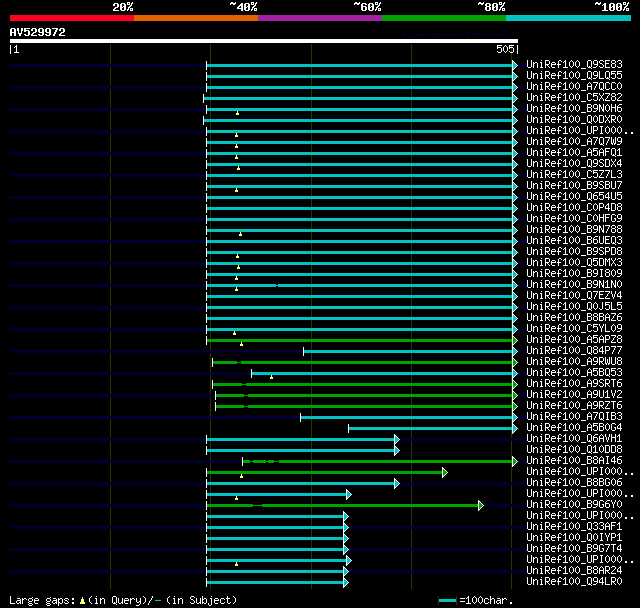640x608 pixels.
Task: Click the UniRef100_B9SPD8 entry
Action: tap(574, 252)
